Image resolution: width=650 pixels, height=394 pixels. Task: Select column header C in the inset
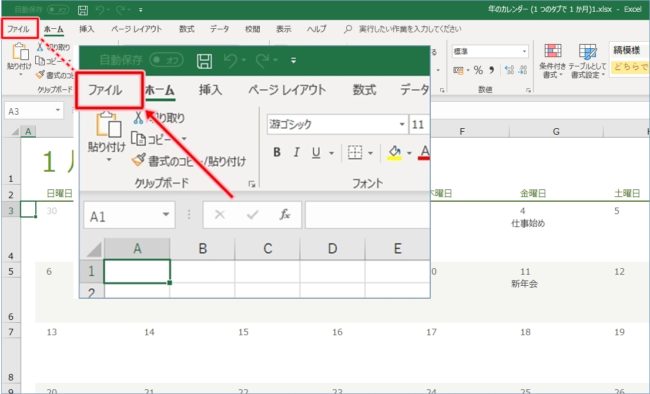click(267, 248)
